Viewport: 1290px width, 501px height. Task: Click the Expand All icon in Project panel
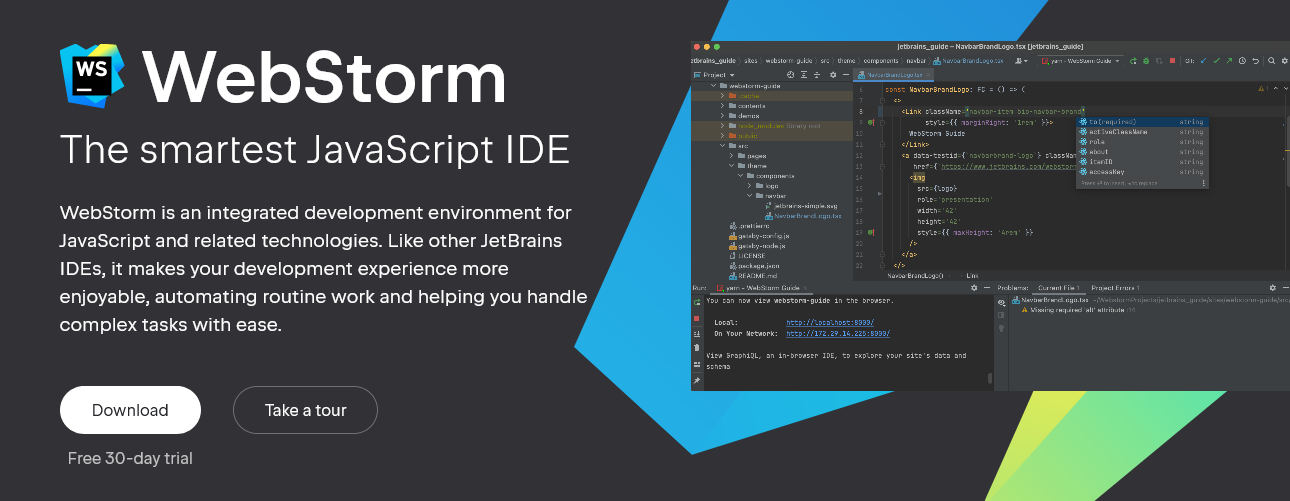pos(804,75)
